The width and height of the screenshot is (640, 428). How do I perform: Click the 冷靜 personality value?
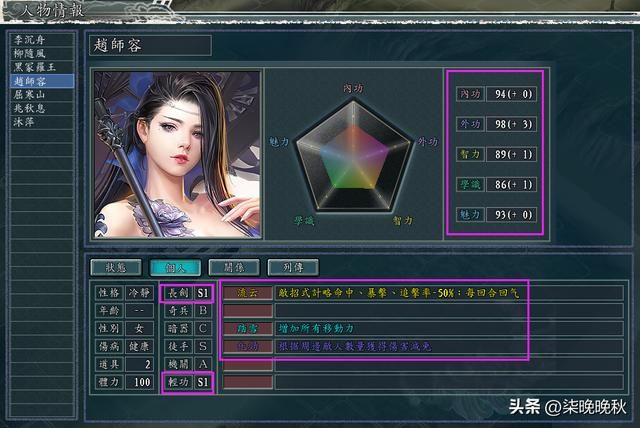click(x=139, y=293)
